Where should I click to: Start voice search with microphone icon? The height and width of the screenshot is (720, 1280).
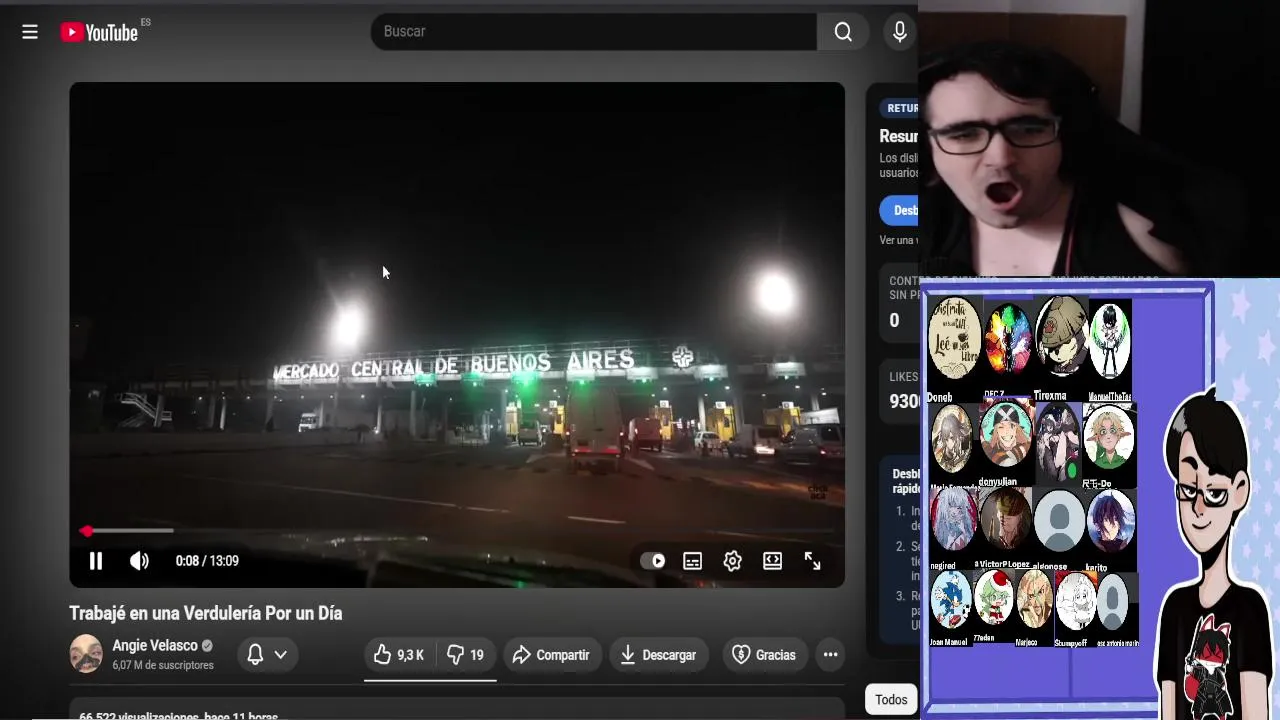pyautogui.click(x=900, y=32)
